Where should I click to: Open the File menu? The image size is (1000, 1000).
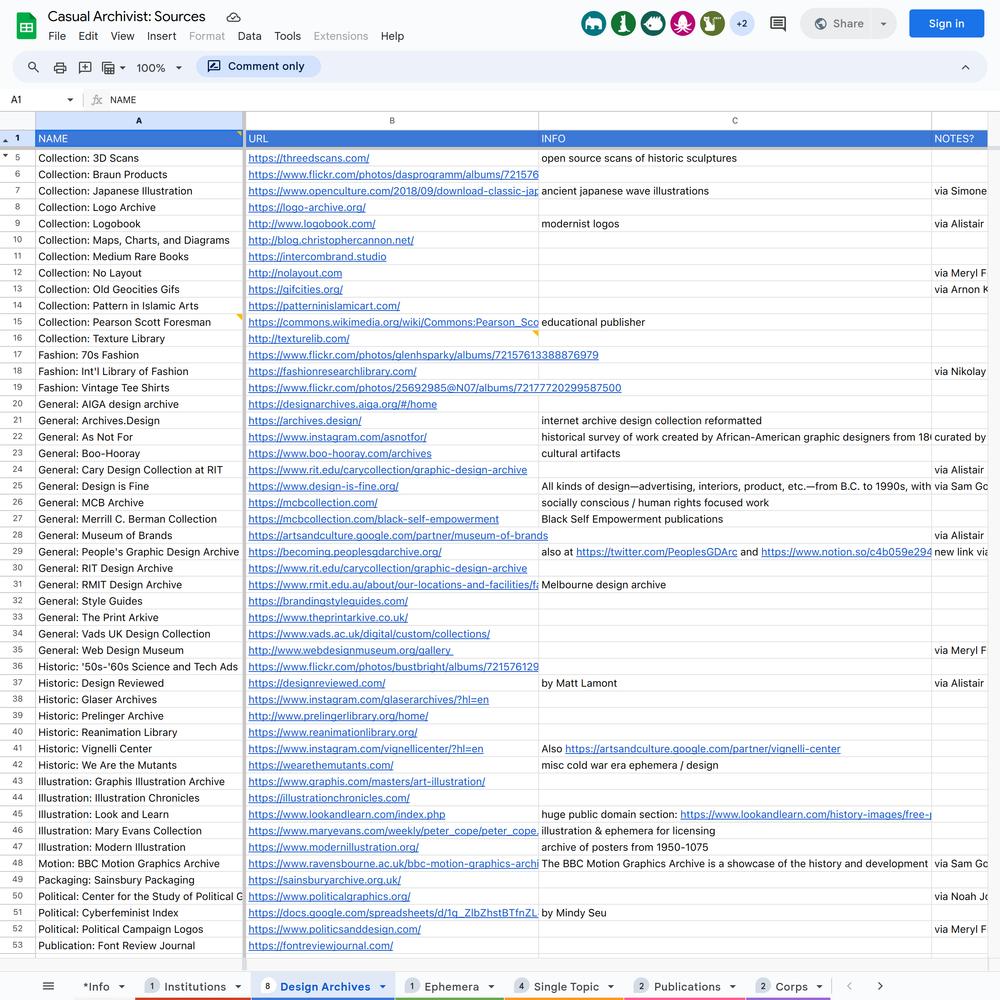point(57,36)
